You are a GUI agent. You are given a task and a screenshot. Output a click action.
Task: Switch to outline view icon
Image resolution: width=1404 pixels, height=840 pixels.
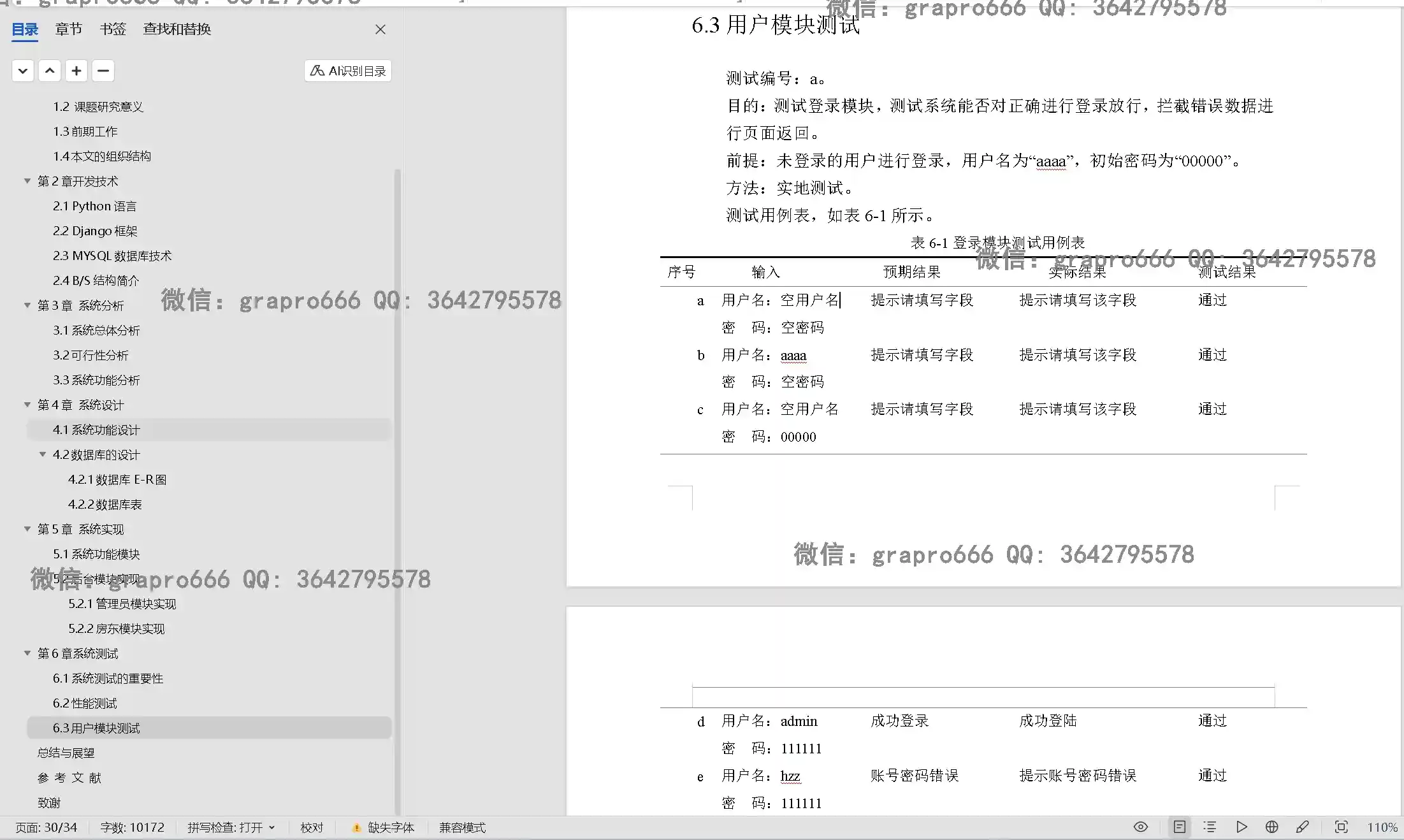click(1210, 827)
